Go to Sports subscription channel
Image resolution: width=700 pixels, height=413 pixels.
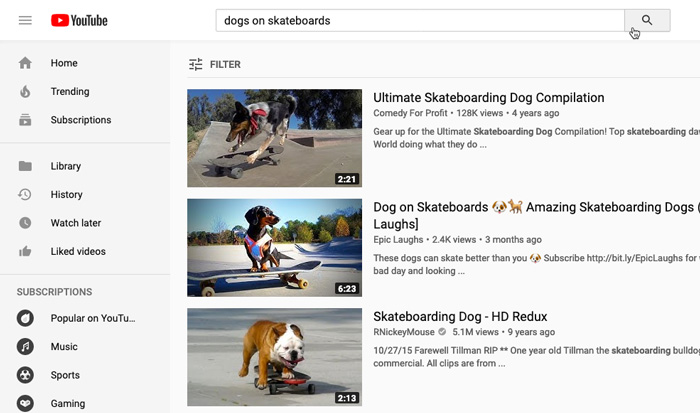pos(65,375)
